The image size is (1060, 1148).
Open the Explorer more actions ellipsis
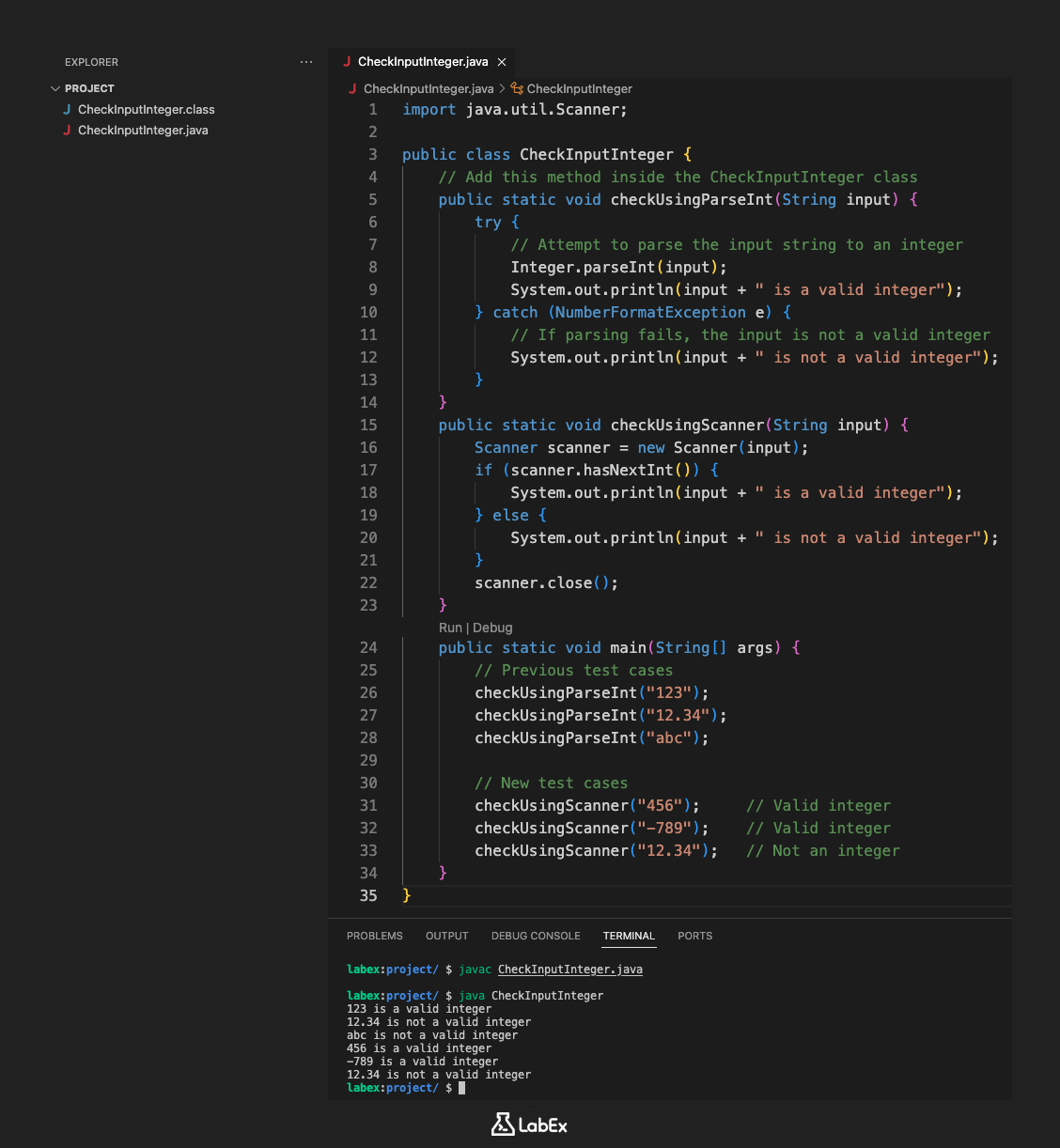tap(305, 62)
